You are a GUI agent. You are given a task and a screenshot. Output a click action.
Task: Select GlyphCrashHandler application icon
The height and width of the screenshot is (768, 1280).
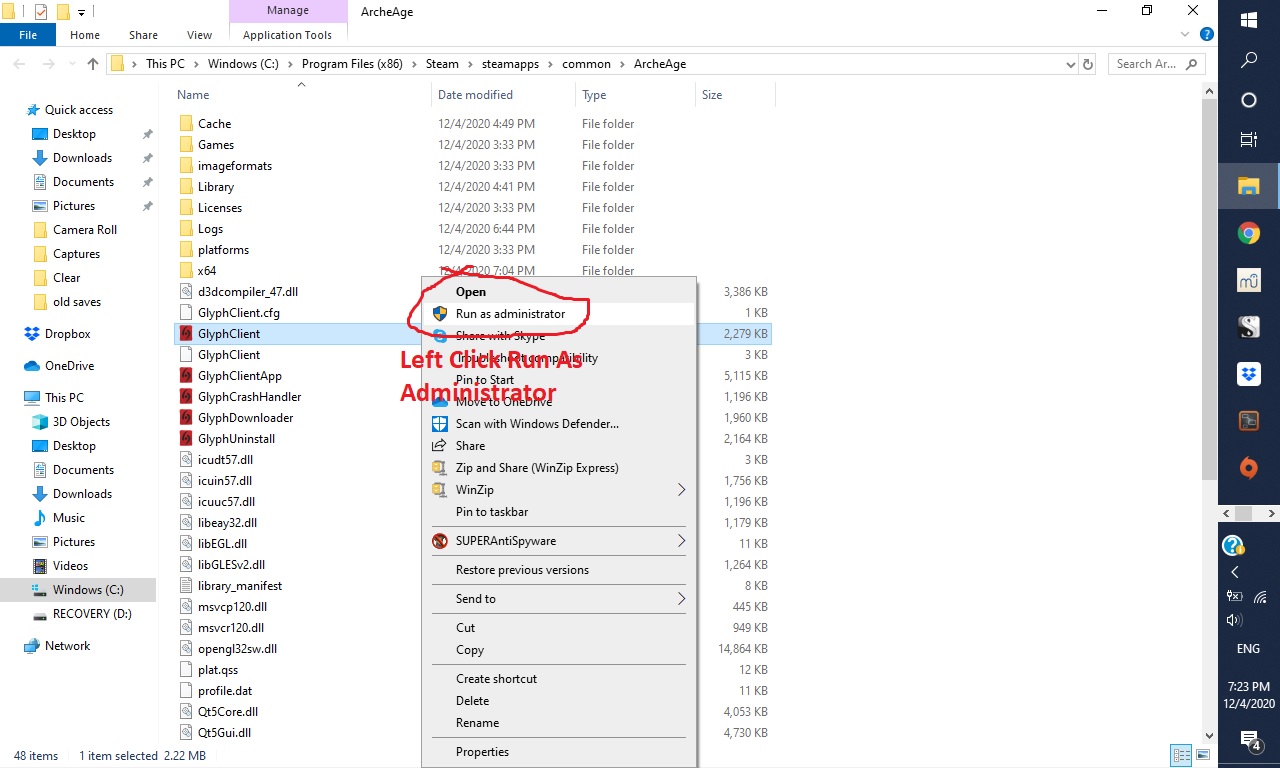pyautogui.click(x=186, y=397)
